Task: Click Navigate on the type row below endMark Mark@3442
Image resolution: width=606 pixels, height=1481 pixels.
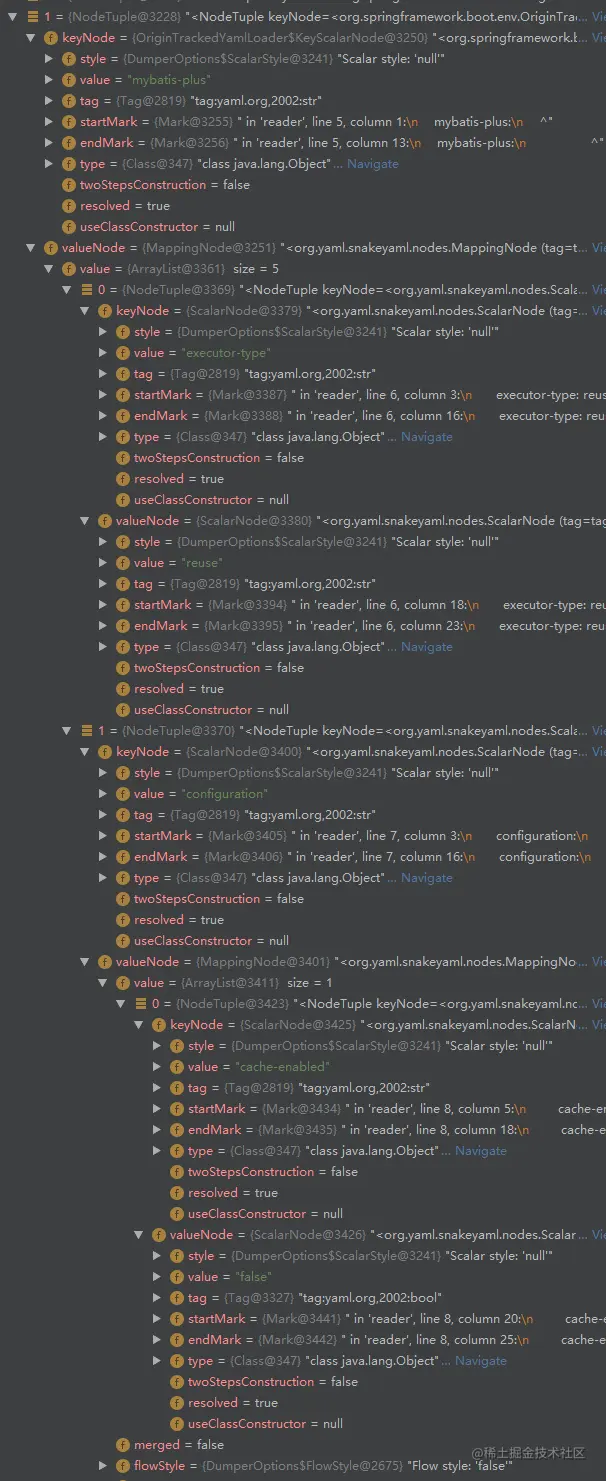Action: click(481, 1361)
